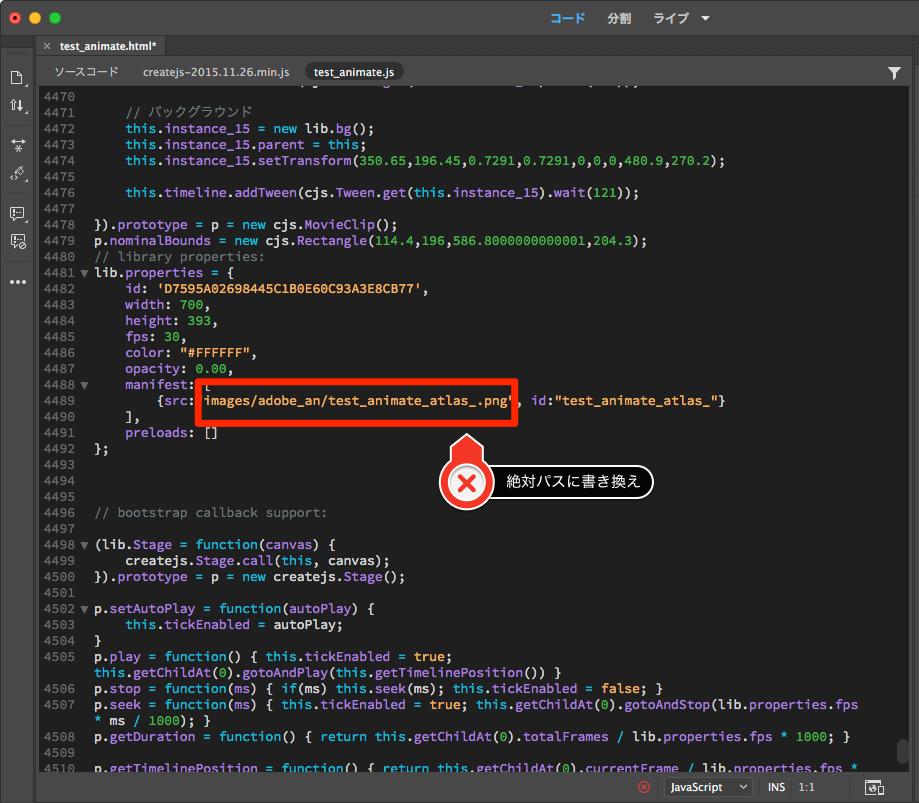Open the JavaScript language dropdown
The width and height of the screenshot is (919, 803).
tap(708, 787)
